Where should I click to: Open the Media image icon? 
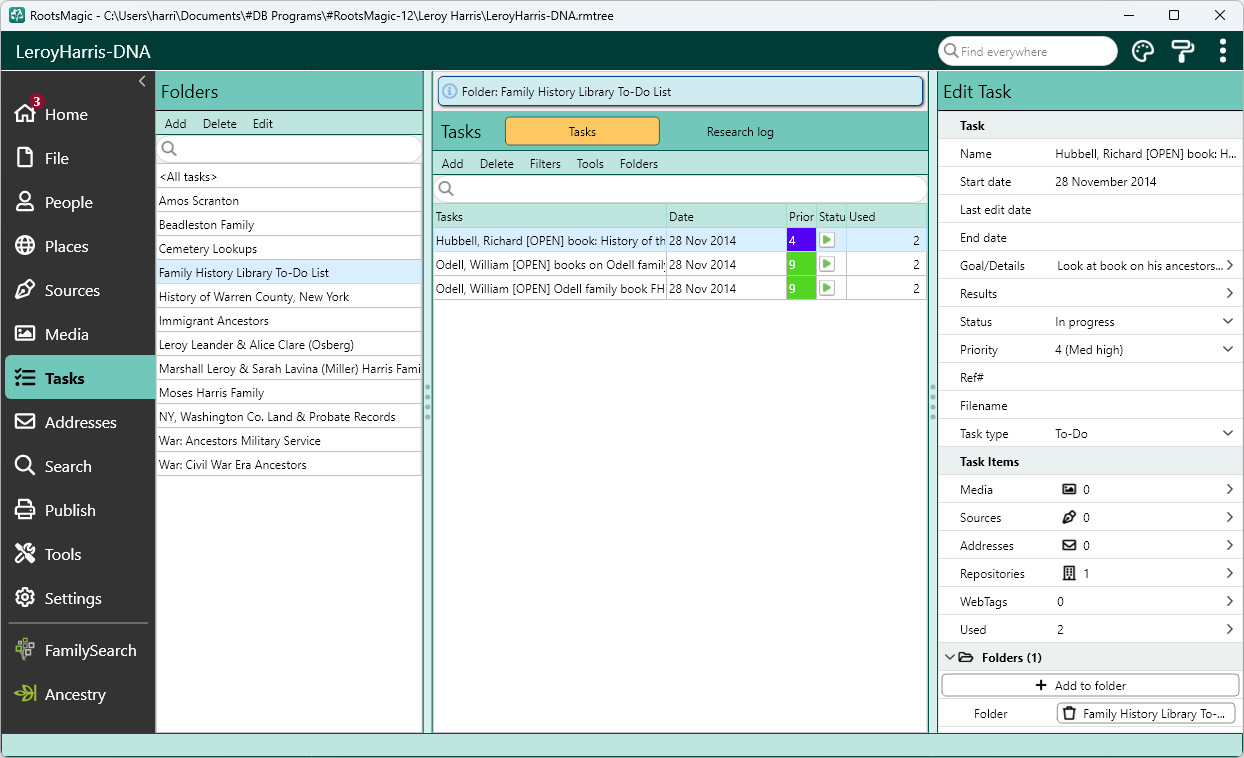point(25,334)
